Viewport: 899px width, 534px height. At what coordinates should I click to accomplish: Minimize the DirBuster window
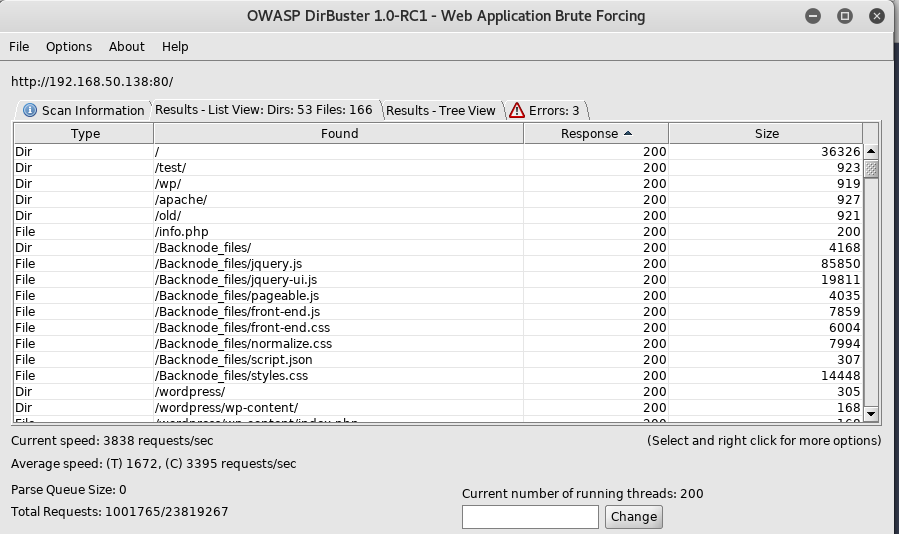pyautogui.click(x=813, y=16)
